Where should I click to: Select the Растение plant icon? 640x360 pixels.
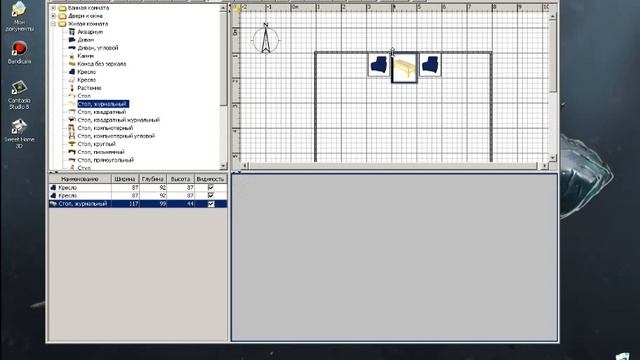coord(72,88)
